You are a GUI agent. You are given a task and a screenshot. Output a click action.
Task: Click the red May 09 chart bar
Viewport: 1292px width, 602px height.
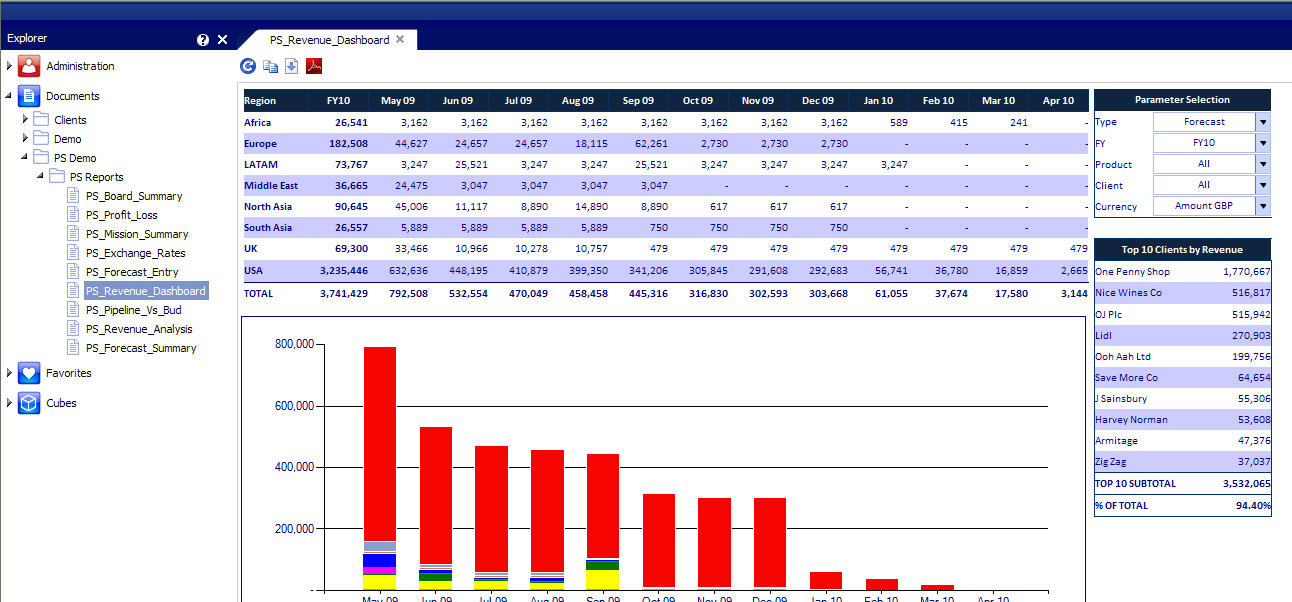point(380,444)
